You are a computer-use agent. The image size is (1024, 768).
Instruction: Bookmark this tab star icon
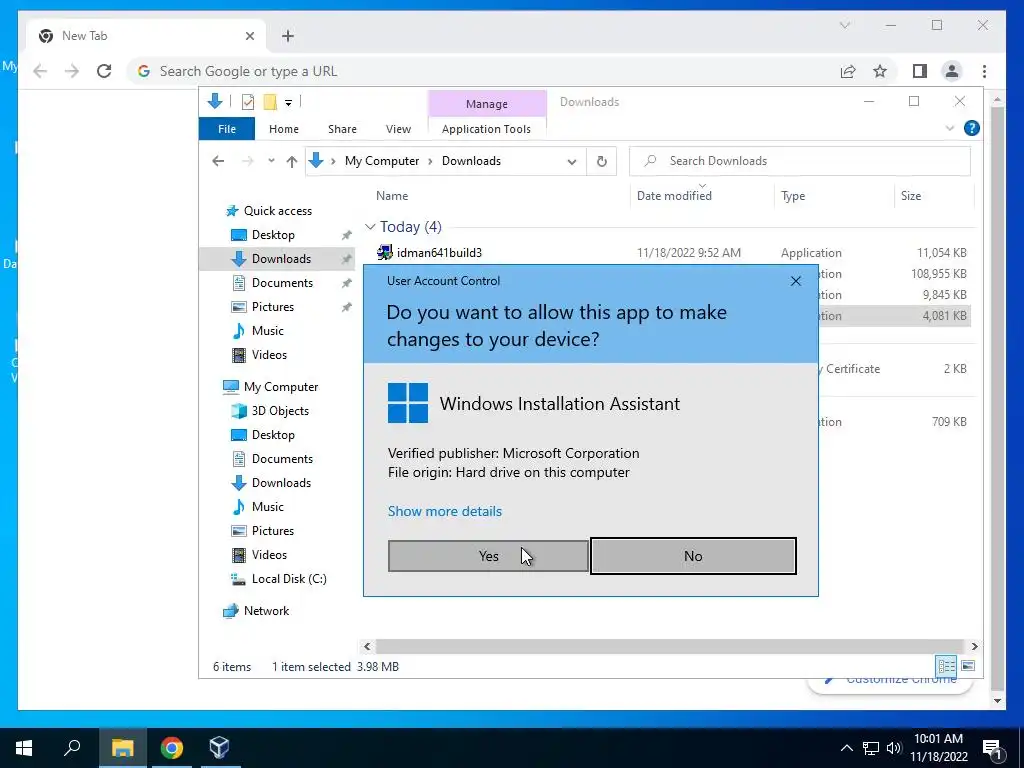[x=880, y=71]
